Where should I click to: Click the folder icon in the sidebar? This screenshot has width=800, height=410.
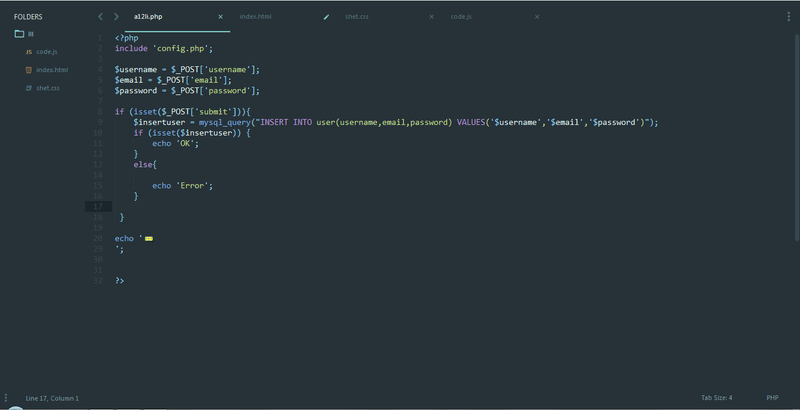(19, 33)
